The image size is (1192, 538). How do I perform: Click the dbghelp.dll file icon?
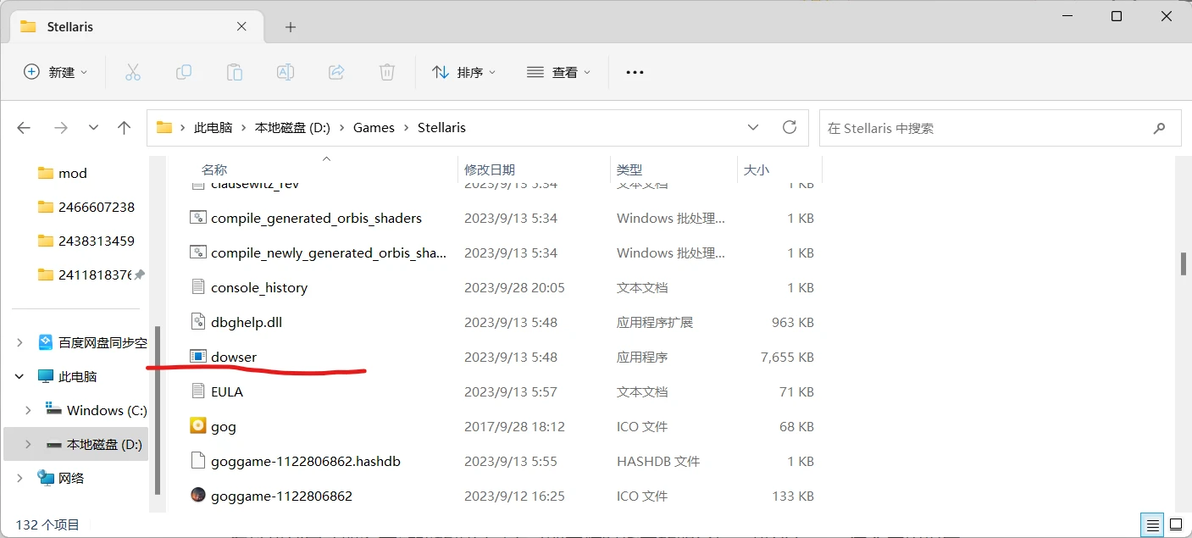click(198, 322)
